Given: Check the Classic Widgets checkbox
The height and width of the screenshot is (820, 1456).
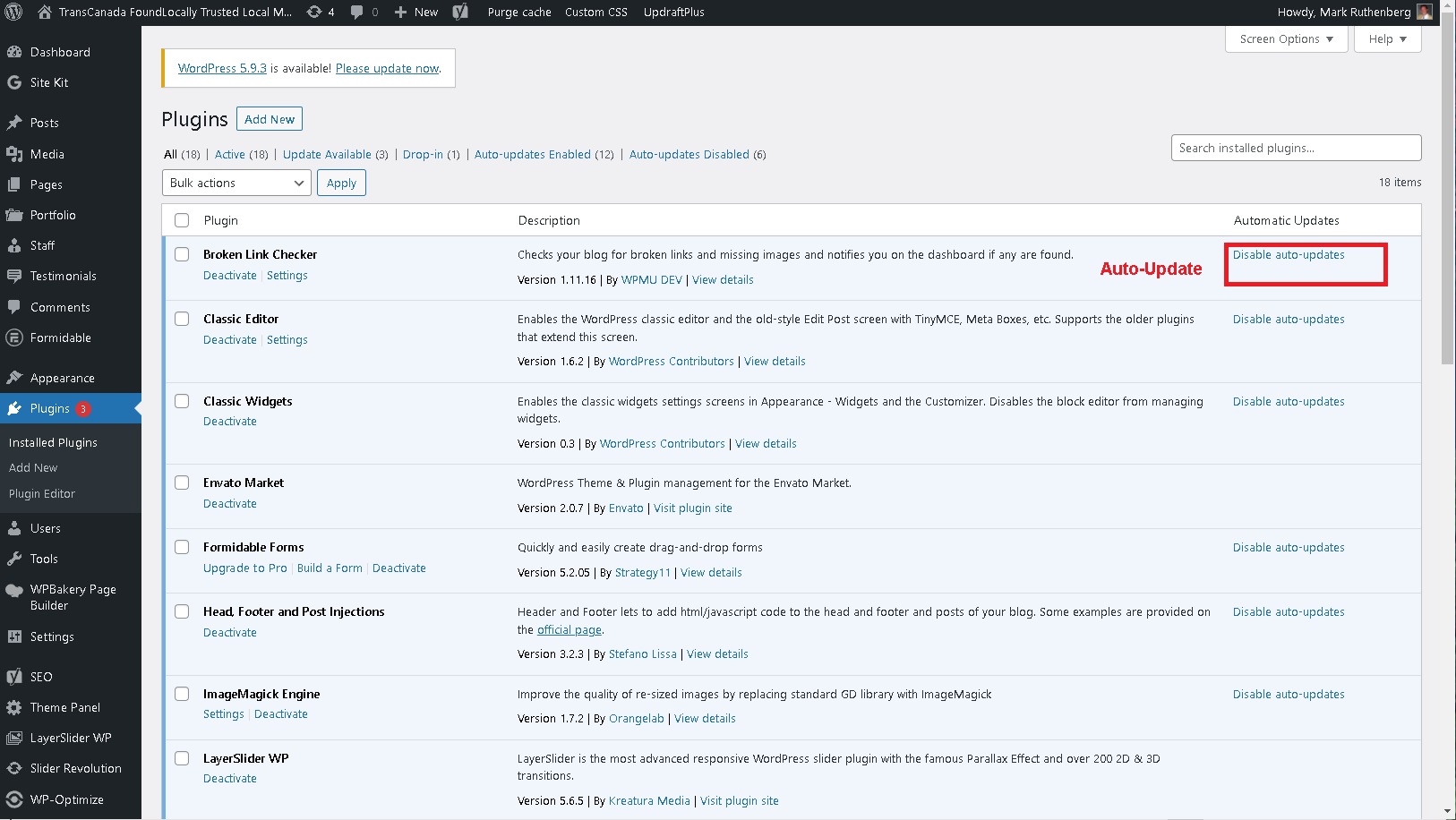Looking at the screenshot, I should click(x=182, y=401).
